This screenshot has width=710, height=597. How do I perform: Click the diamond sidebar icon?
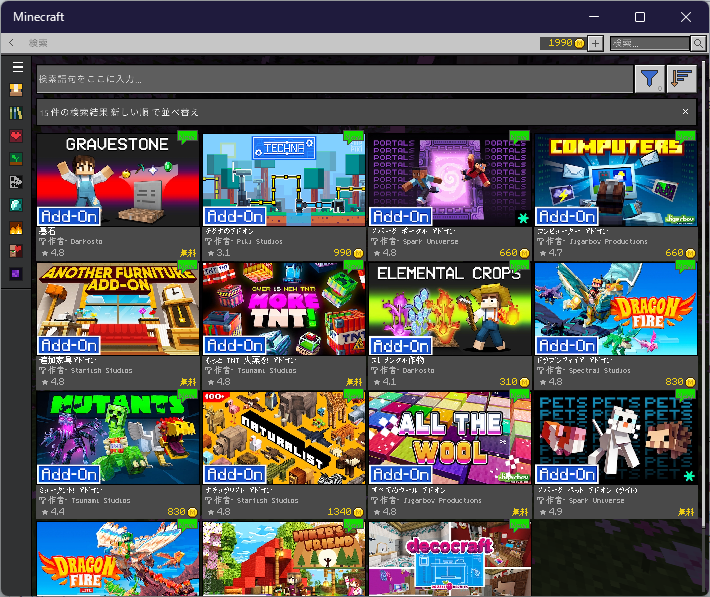tap(16, 205)
